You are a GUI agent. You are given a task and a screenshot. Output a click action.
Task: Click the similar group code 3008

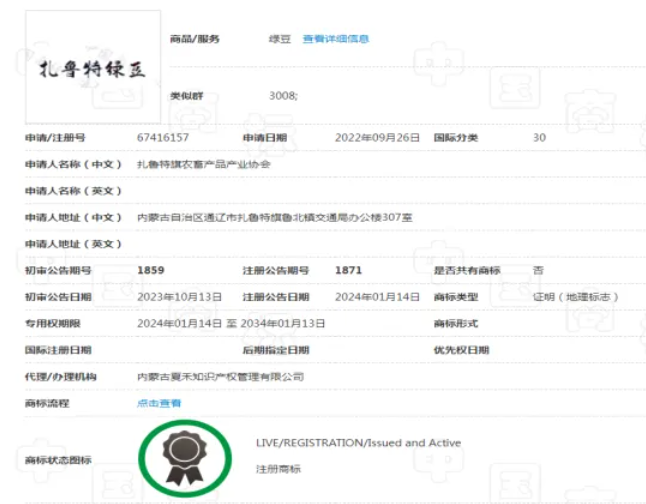click(x=283, y=96)
